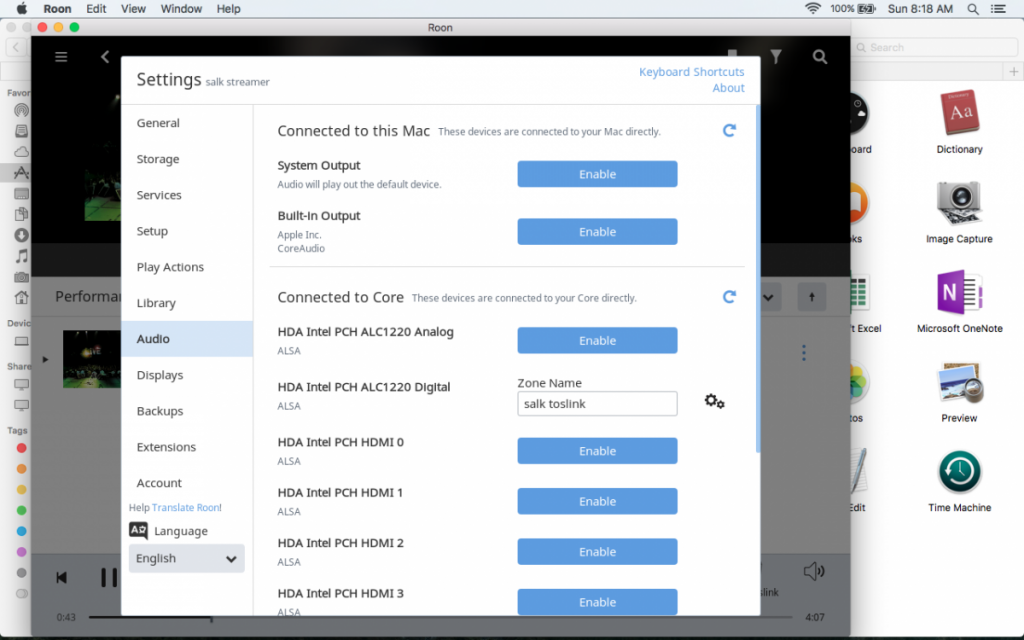Select Finder sidebar Downloads icon
The height and width of the screenshot is (640, 1024).
(22, 235)
